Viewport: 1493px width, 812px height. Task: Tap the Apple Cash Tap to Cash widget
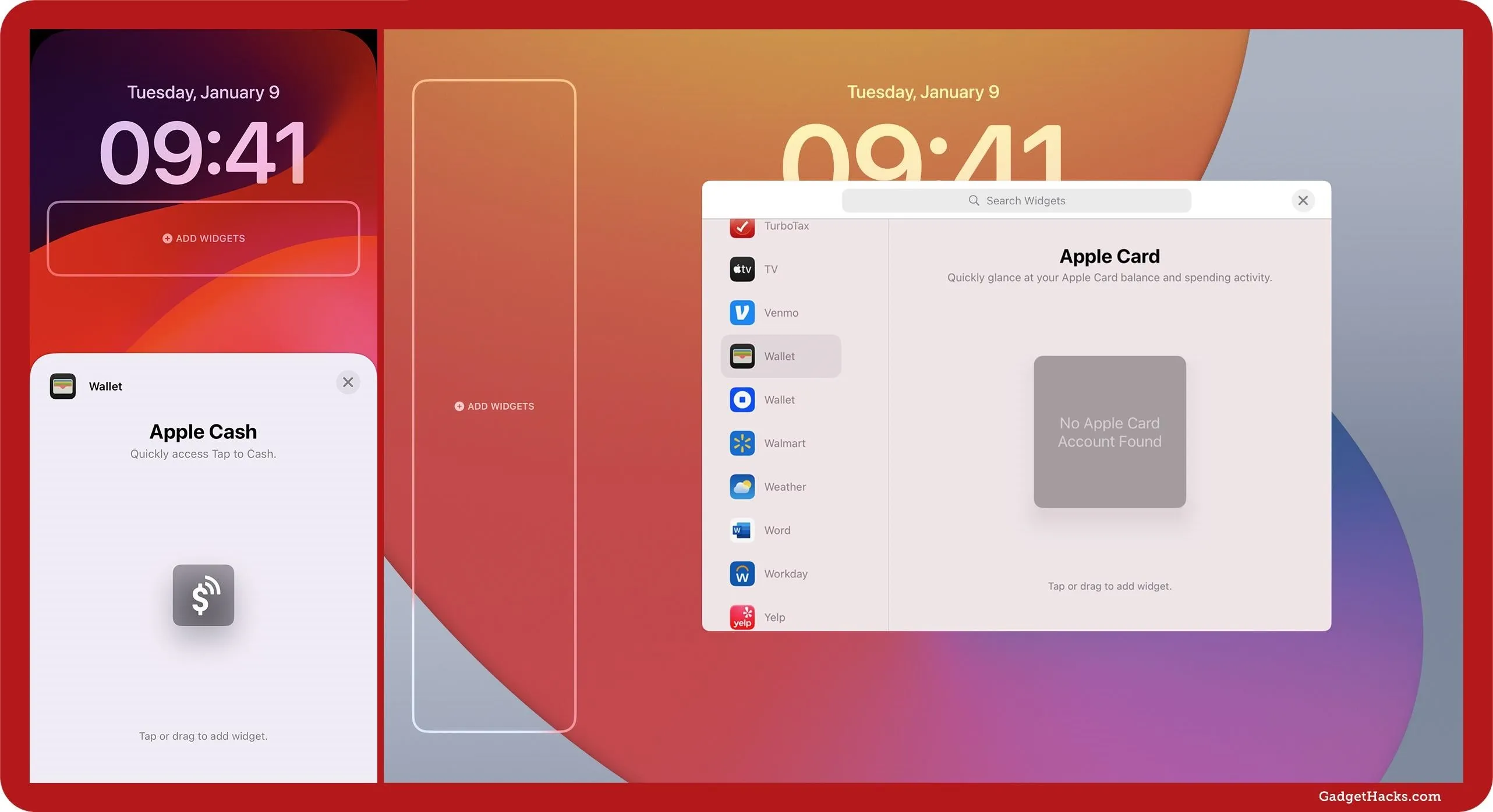click(x=203, y=595)
